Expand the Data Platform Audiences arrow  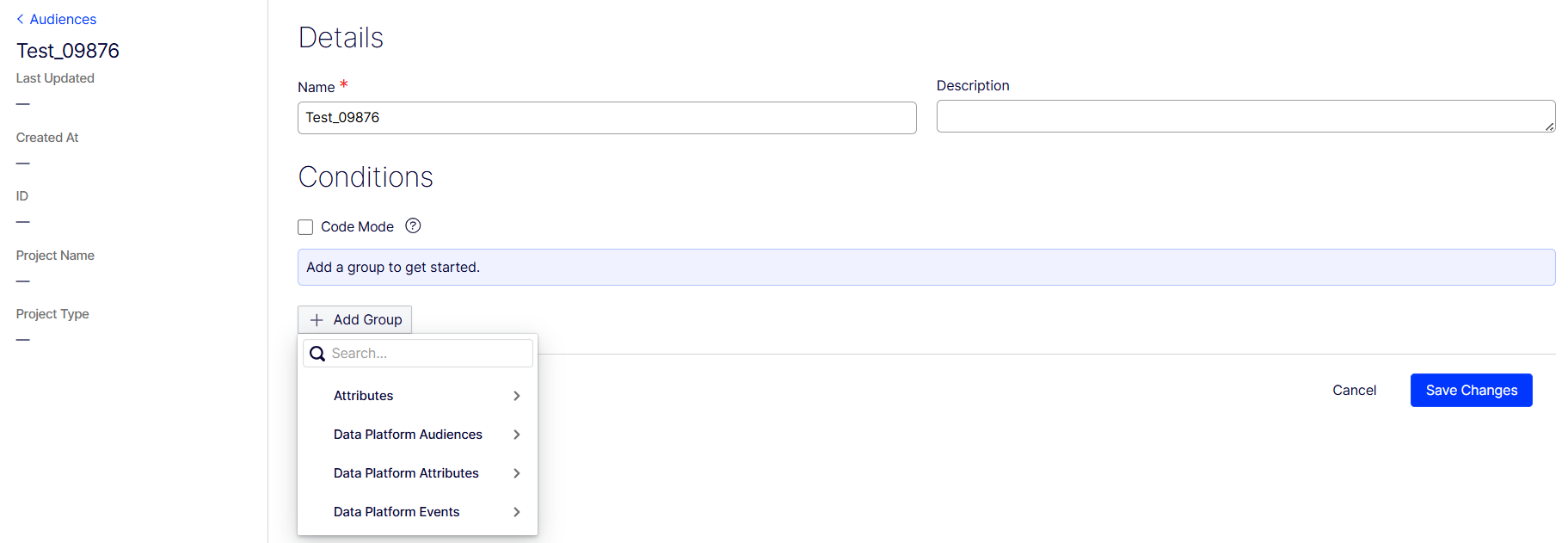pos(516,435)
